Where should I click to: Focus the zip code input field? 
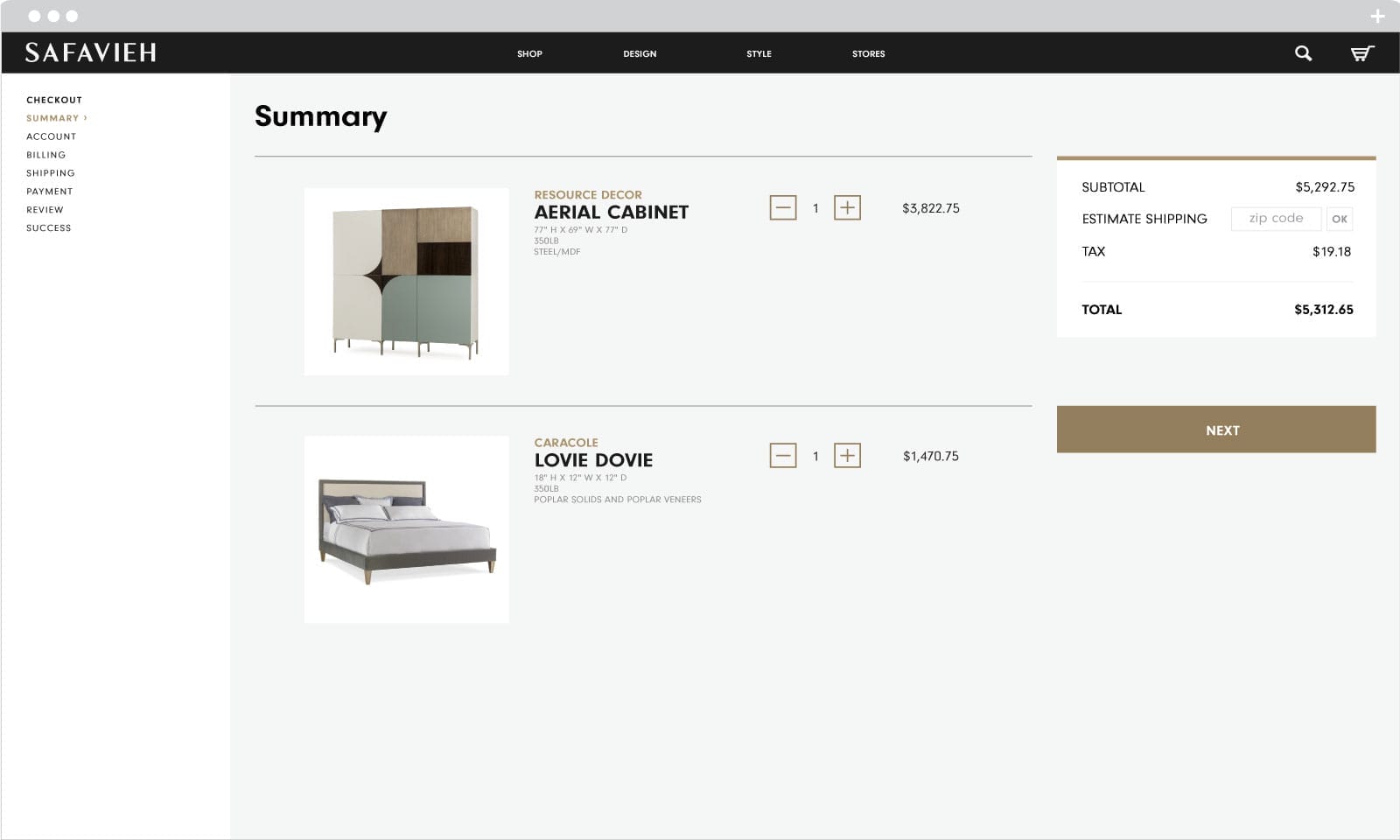[x=1275, y=219]
